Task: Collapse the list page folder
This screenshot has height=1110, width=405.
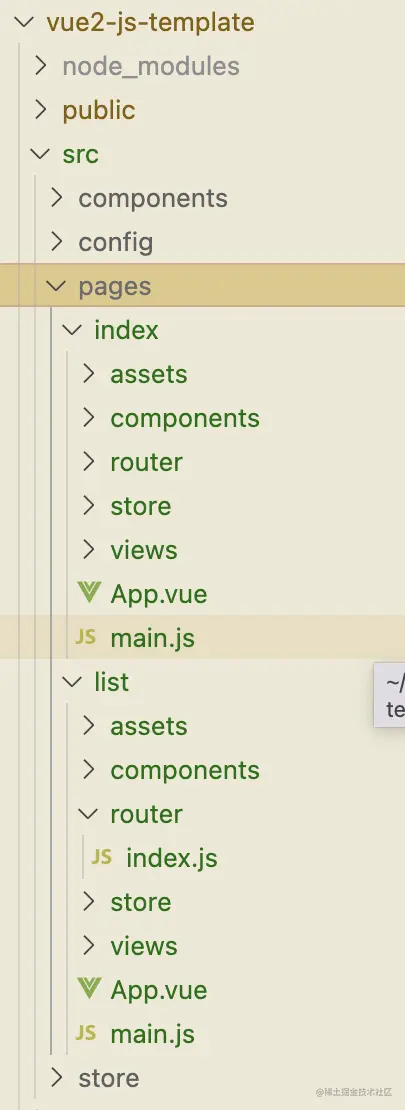Action: [72, 682]
